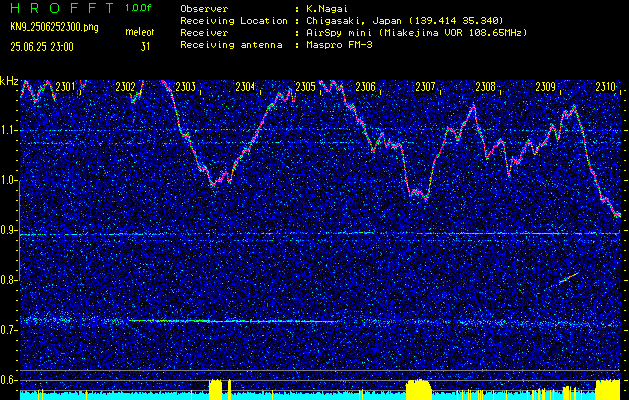Click the Receiving antenna label

(x=231, y=45)
